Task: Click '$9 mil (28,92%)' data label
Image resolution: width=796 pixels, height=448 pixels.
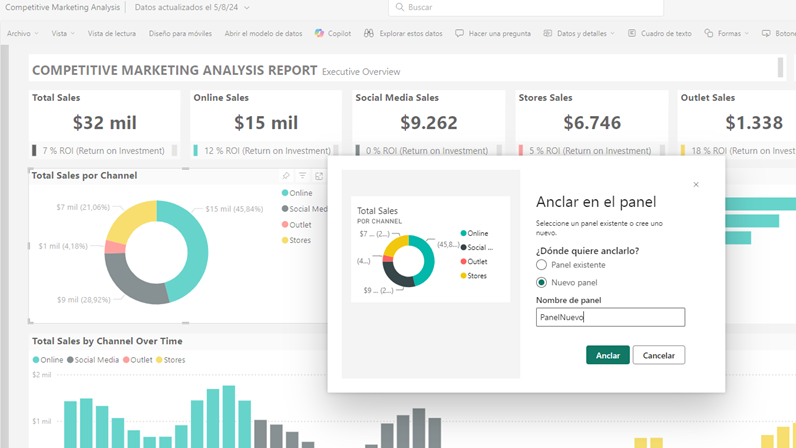Action: (x=84, y=300)
